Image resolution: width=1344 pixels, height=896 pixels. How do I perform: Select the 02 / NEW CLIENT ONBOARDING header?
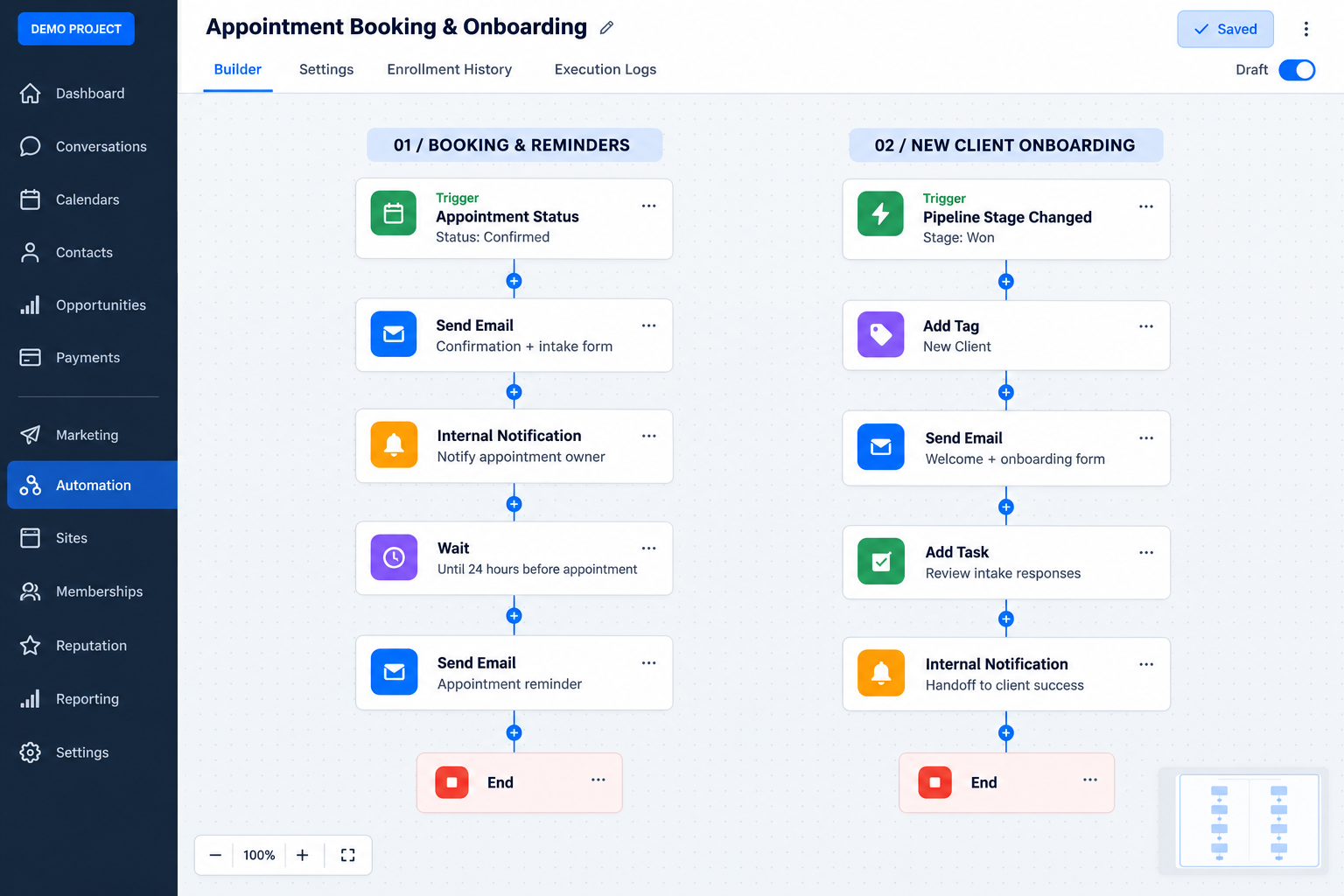coord(1005,145)
